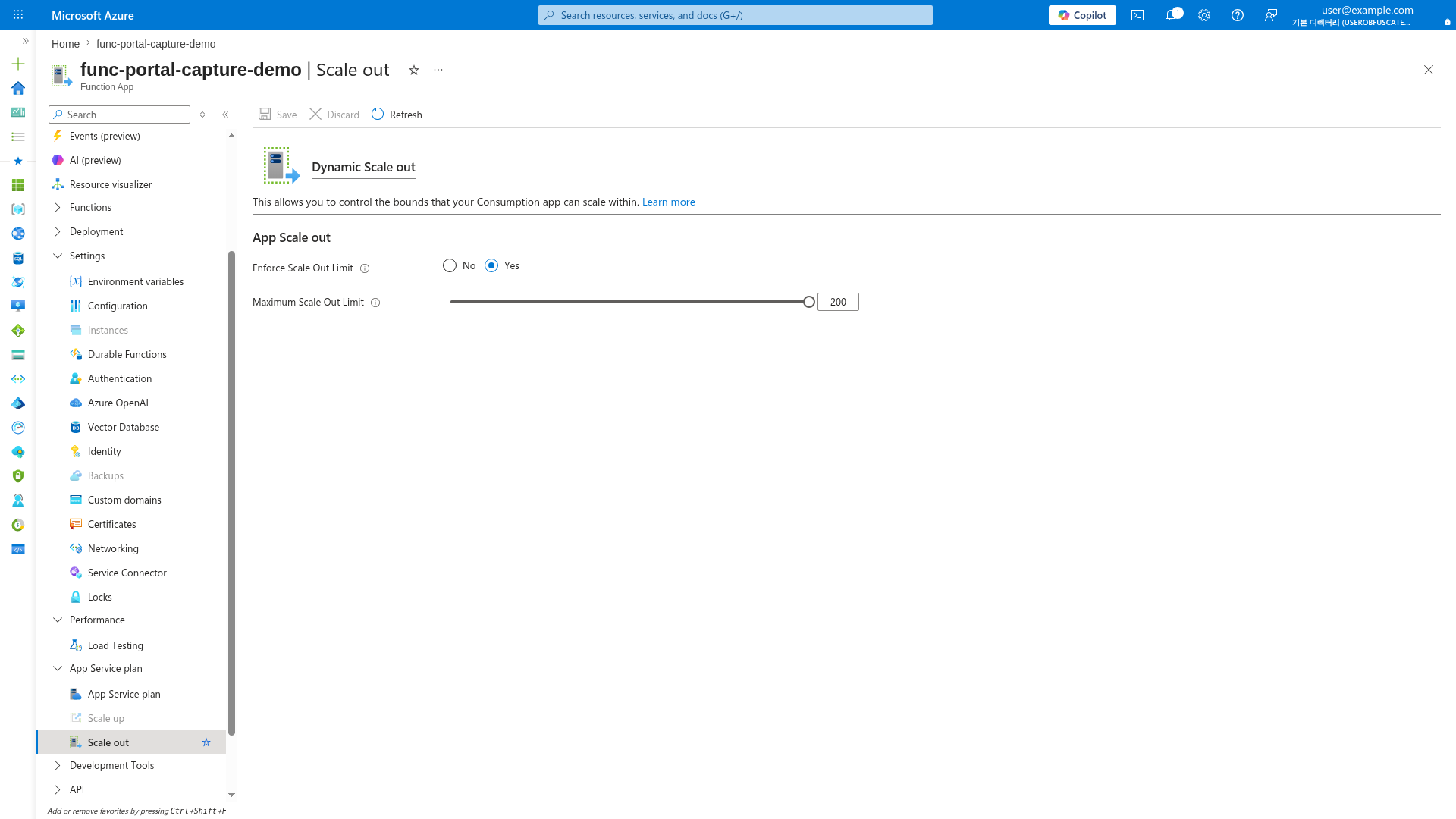Open Dashboard icon in left rail
1456x819 pixels.
click(18, 112)
